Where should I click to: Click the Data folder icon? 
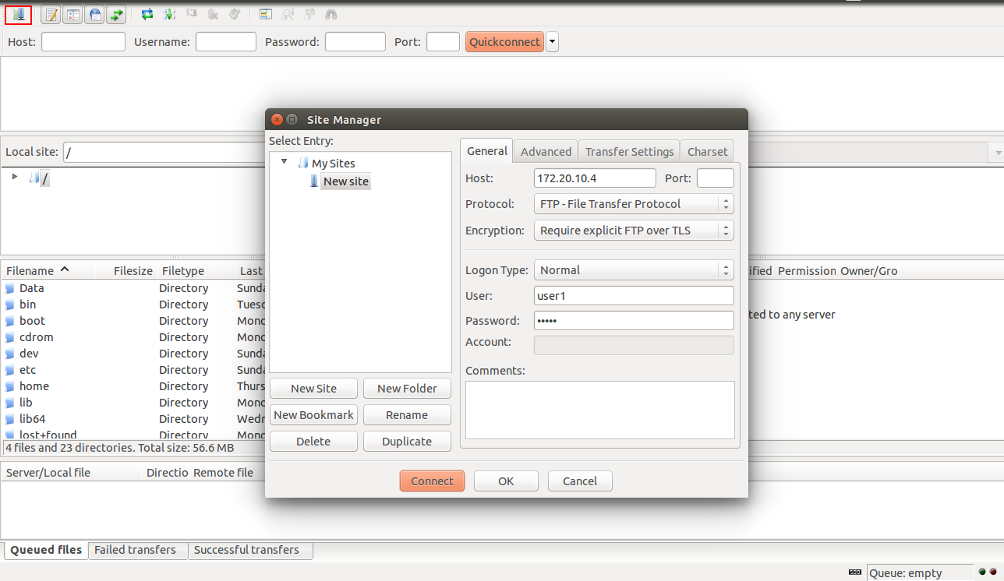click(x=10, y=288)
